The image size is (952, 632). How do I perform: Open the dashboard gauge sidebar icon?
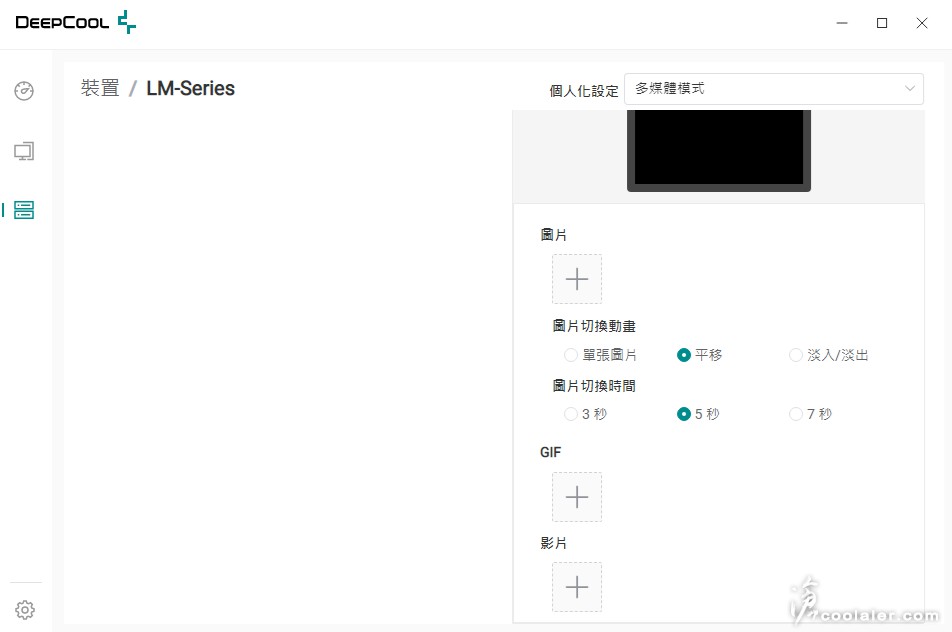[x=24, y=91]
